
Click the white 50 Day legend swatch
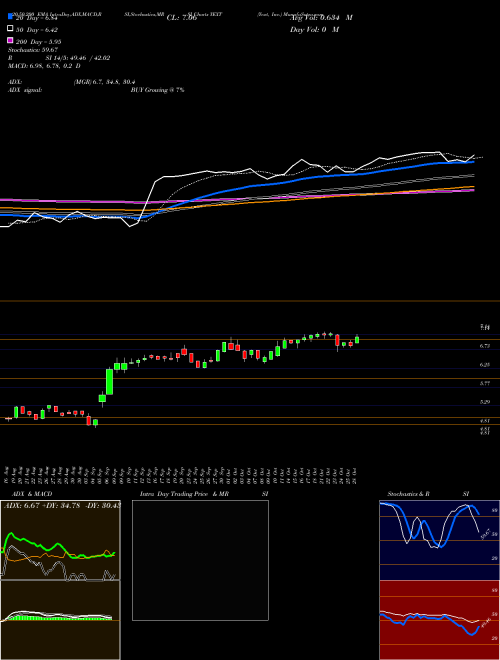(x=11, y=29)
